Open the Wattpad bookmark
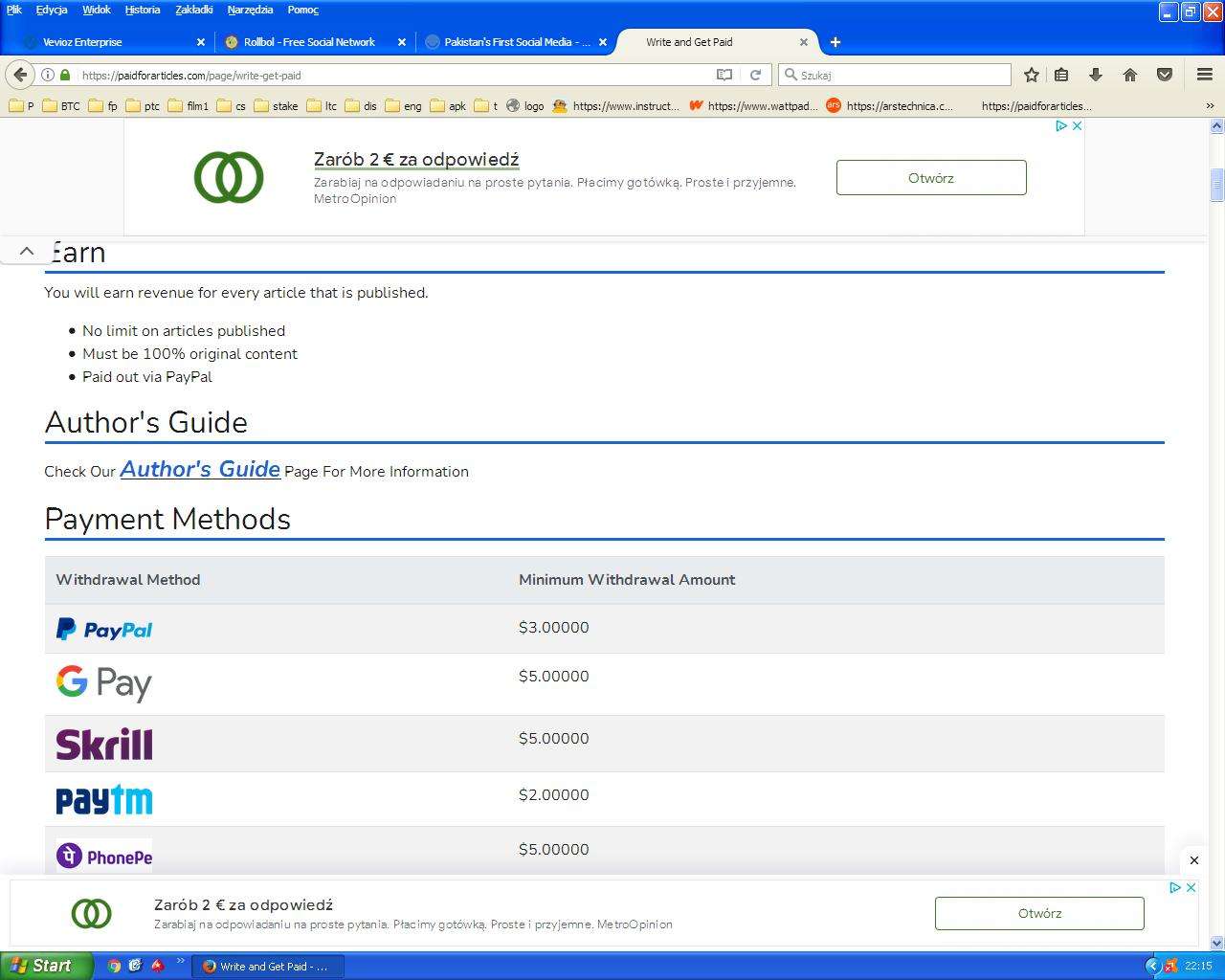This screenshot has width=1225, height=980. click(x=753, y=106)
